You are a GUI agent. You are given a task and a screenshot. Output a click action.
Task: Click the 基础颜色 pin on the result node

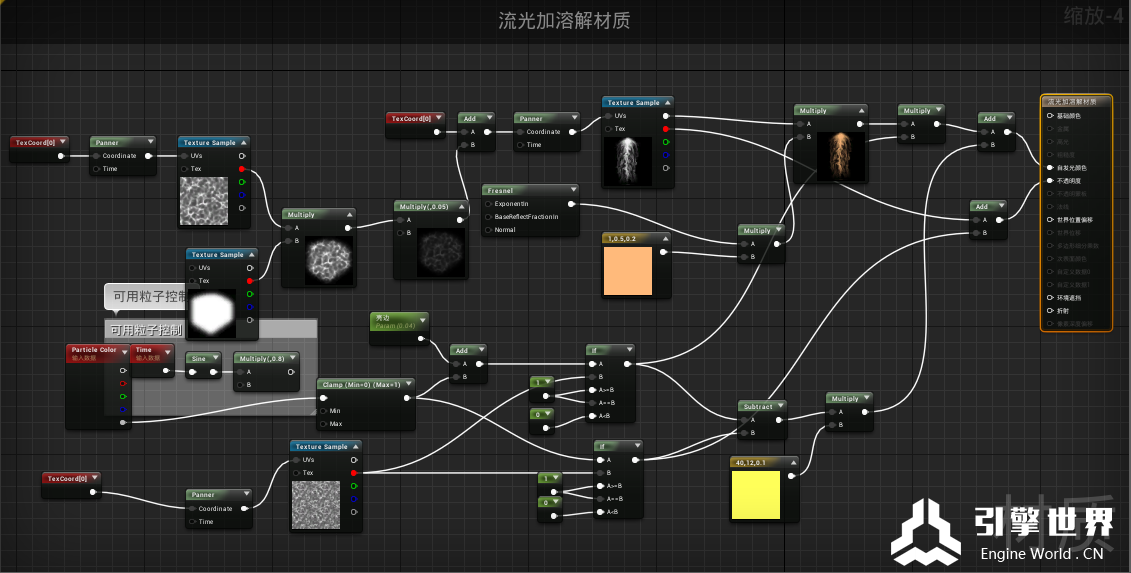pyautogui.click(x=1049, y=115)
